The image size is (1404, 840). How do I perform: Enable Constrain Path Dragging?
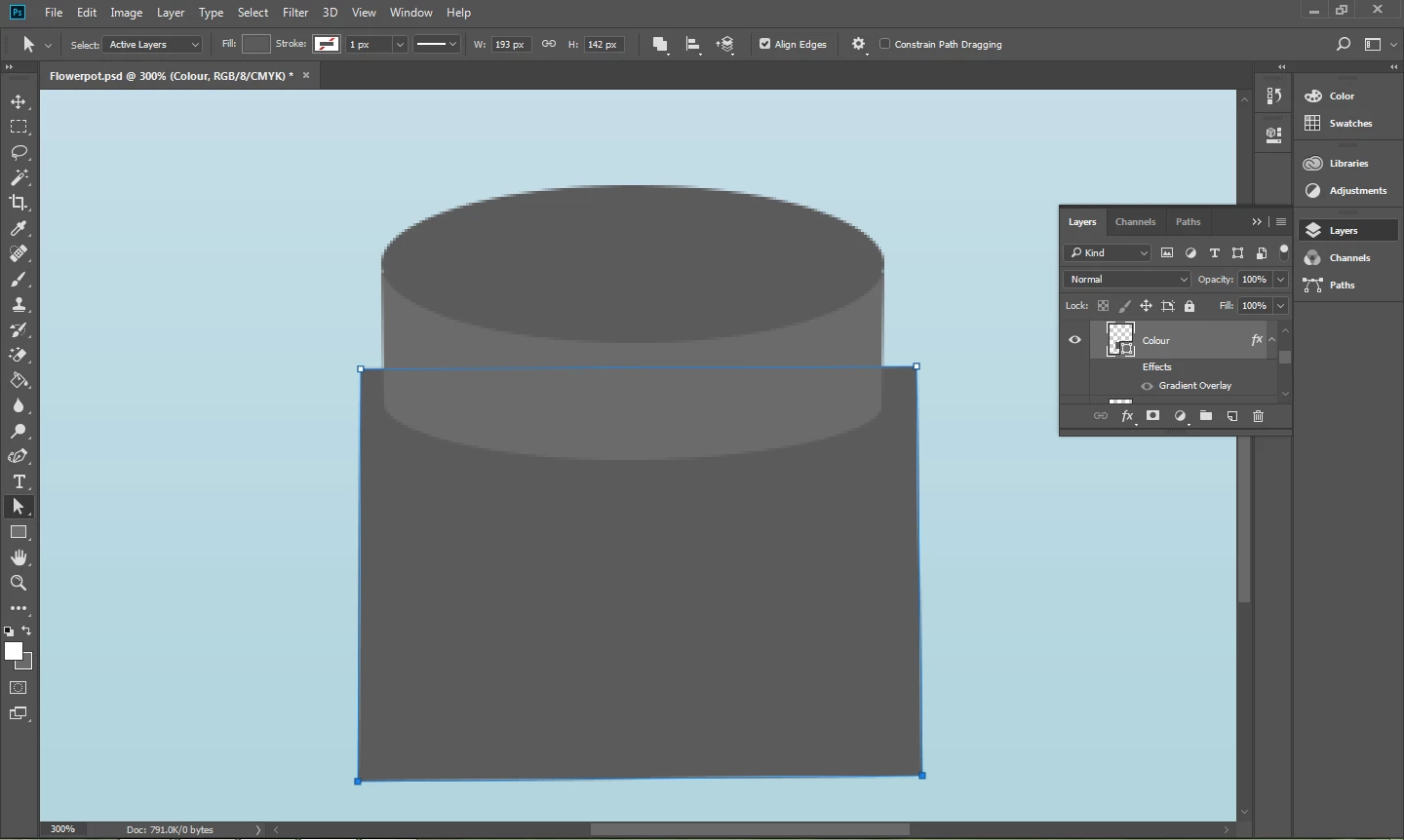point(885,44)
